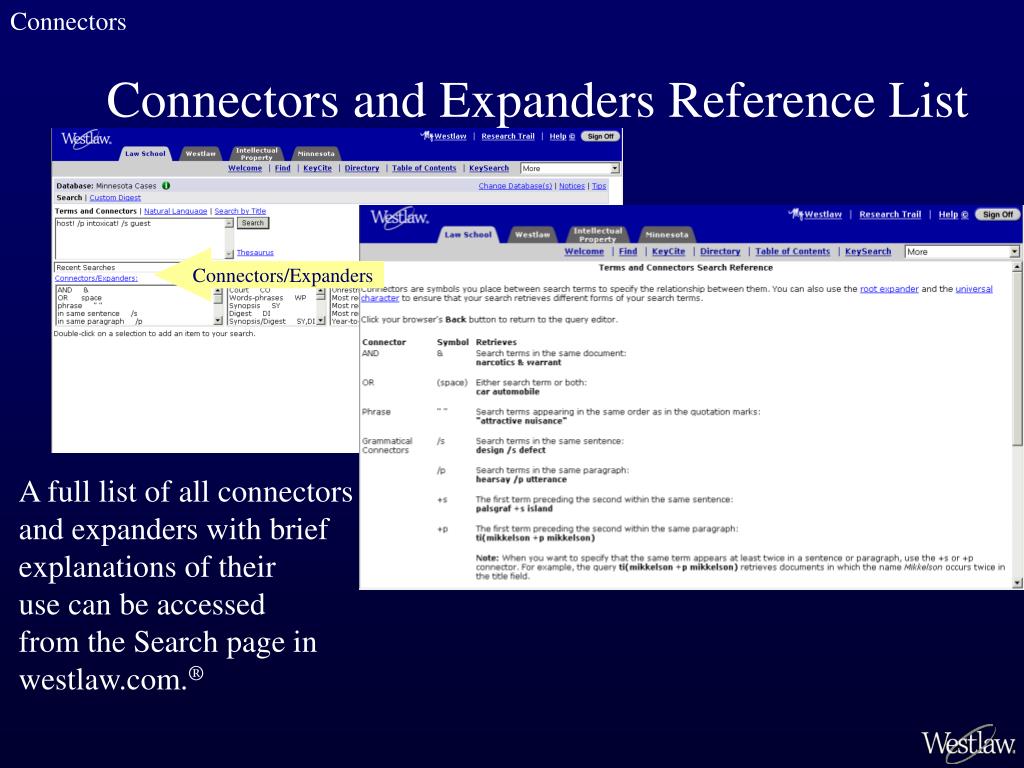Open the More dropdown in back window
1024x768 pixels.
[615, 168]
